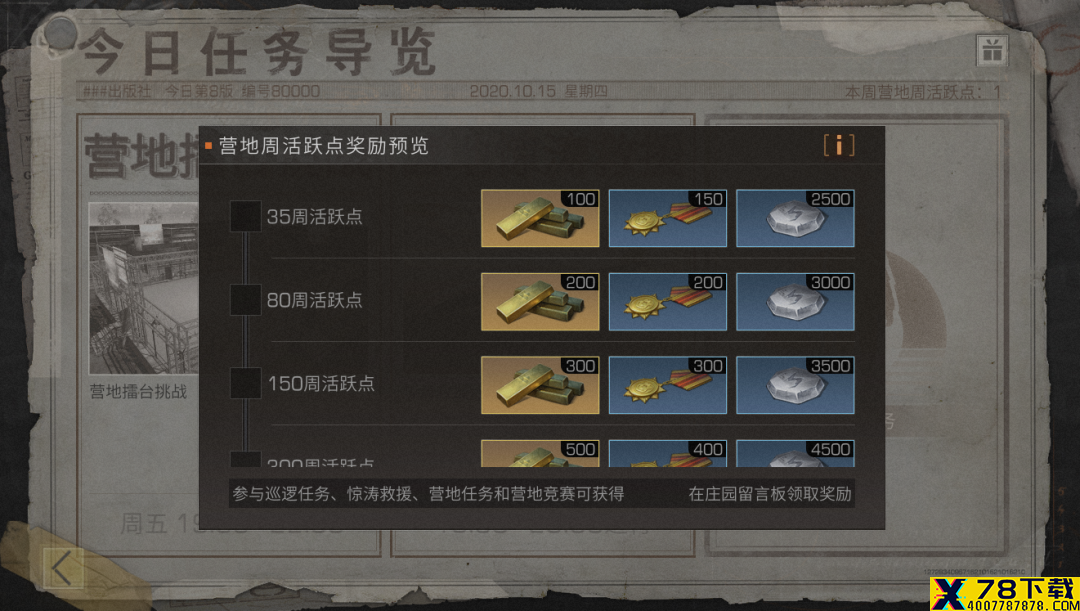Select the gold bars reward showing 200
The image size is (1080, 611).
tap(540, 302)
